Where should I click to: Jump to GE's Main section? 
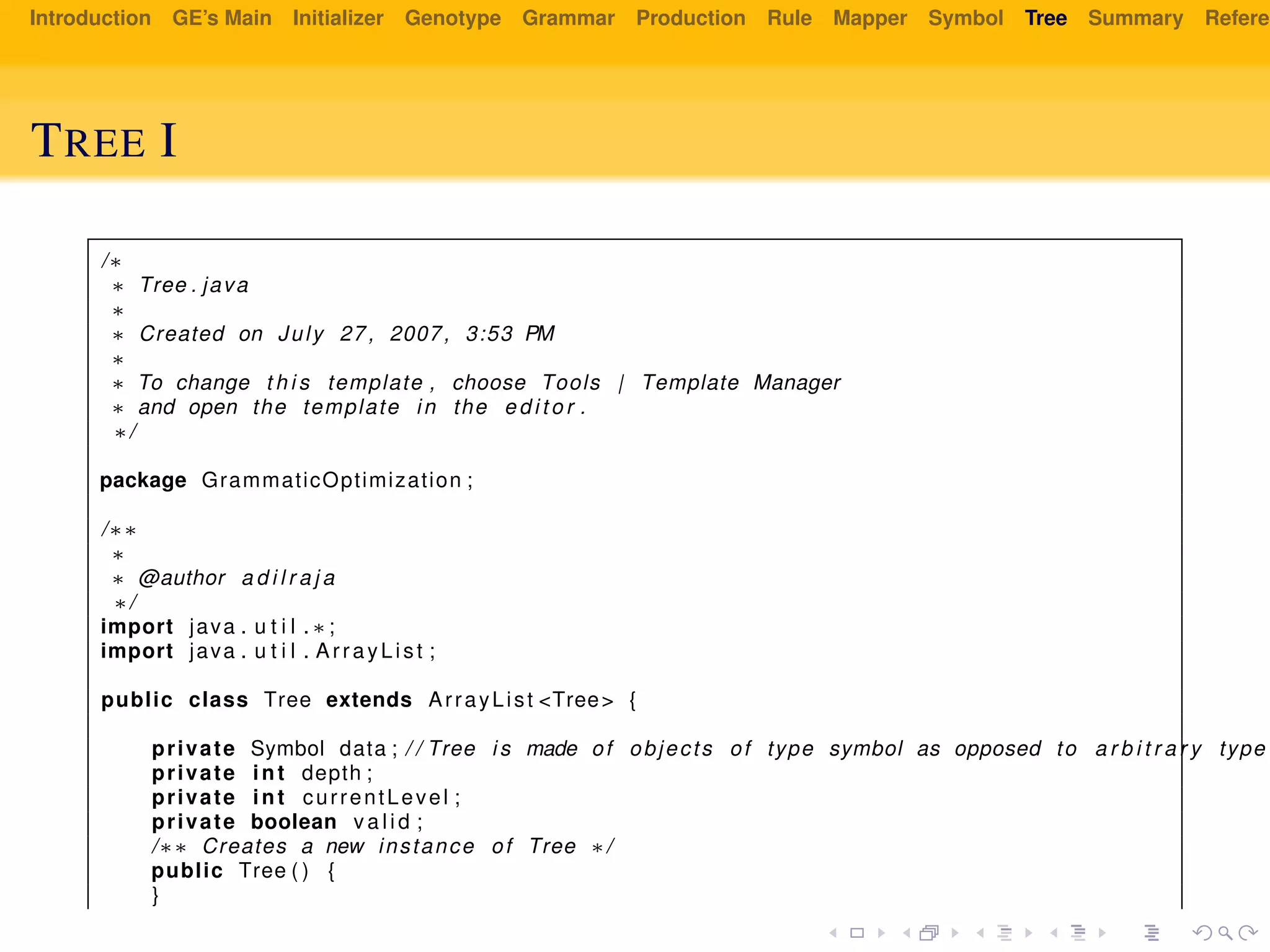point(222,18)
